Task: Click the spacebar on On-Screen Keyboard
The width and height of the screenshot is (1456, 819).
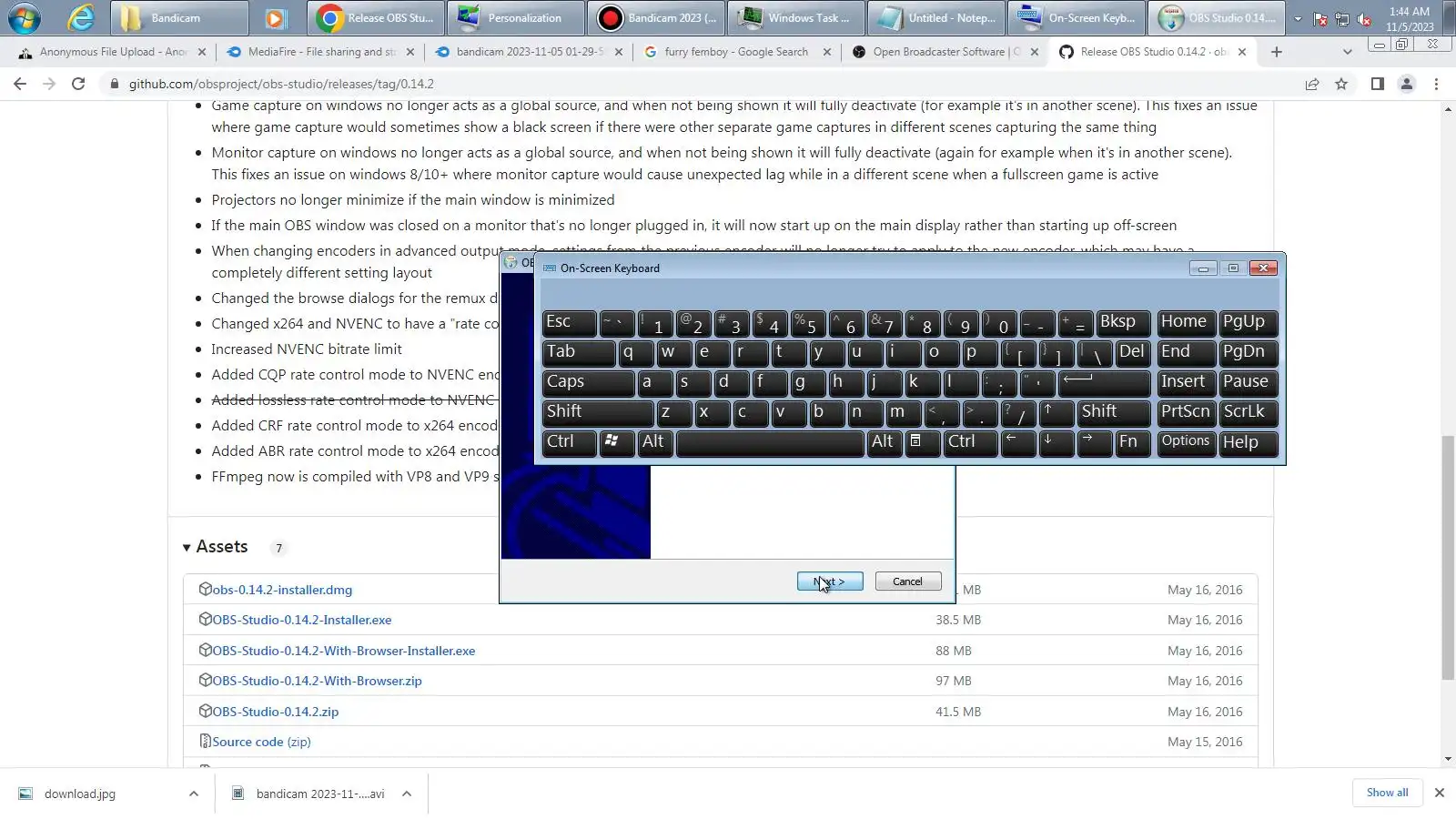Action: pos(770,442)
